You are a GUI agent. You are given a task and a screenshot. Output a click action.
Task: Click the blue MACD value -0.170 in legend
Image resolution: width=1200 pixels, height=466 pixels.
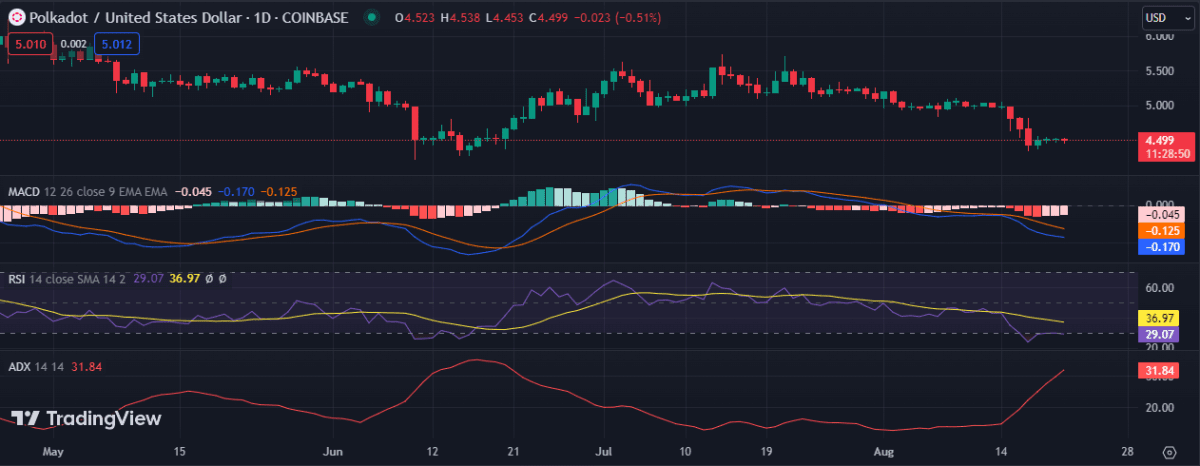pyautogui.click(x=238, y=191)
